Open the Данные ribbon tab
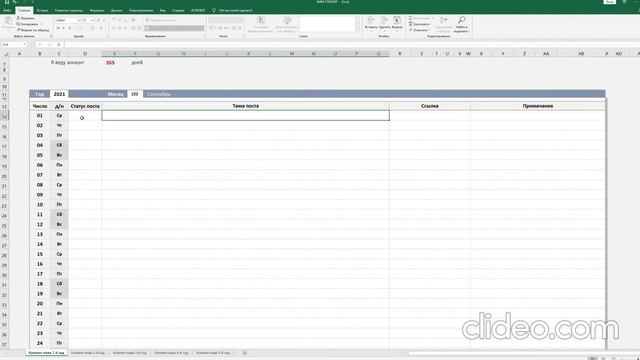Image resolution: width=640 pixels, height=360 pixels. click(116, 10)
